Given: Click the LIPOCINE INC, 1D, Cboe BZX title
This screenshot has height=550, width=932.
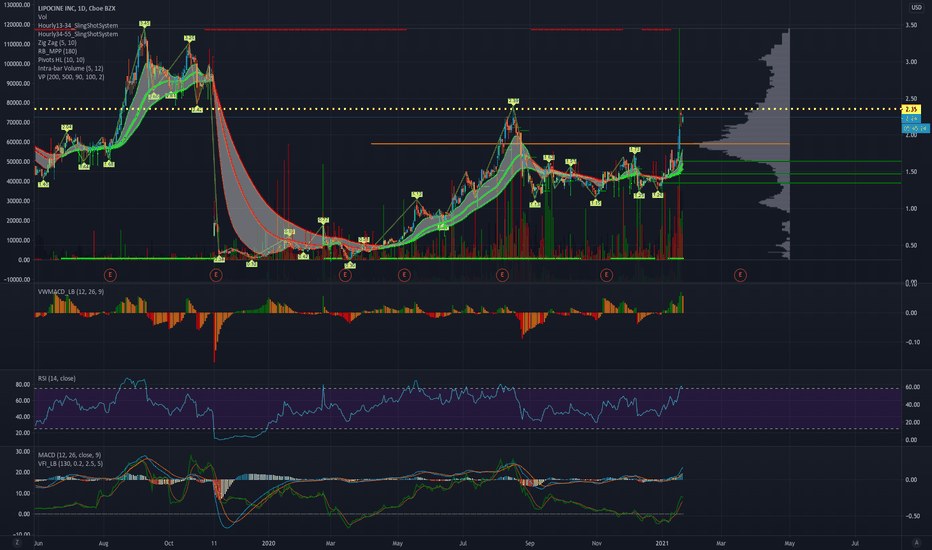Looking at the screenshot, I should [x=77, y=8].
